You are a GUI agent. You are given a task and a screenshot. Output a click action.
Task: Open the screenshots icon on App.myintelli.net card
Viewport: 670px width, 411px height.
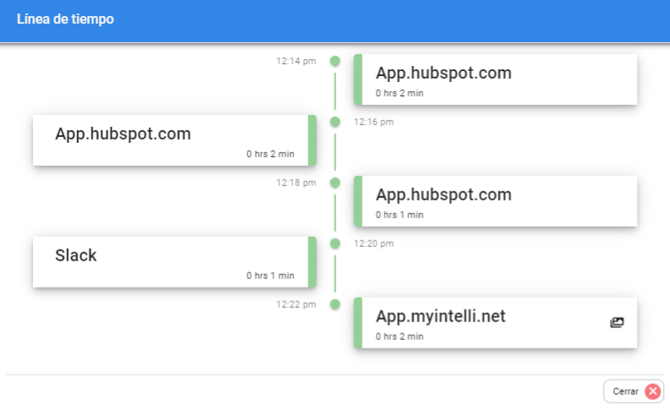[x=617, y=322]
